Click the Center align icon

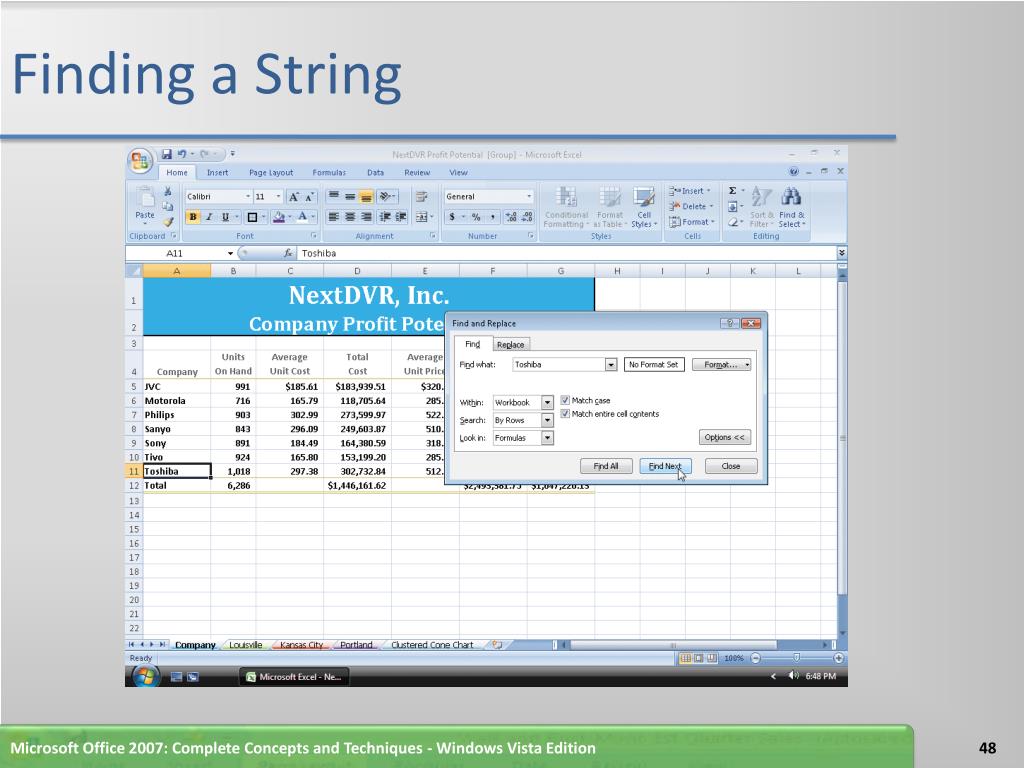pos(350,217)
